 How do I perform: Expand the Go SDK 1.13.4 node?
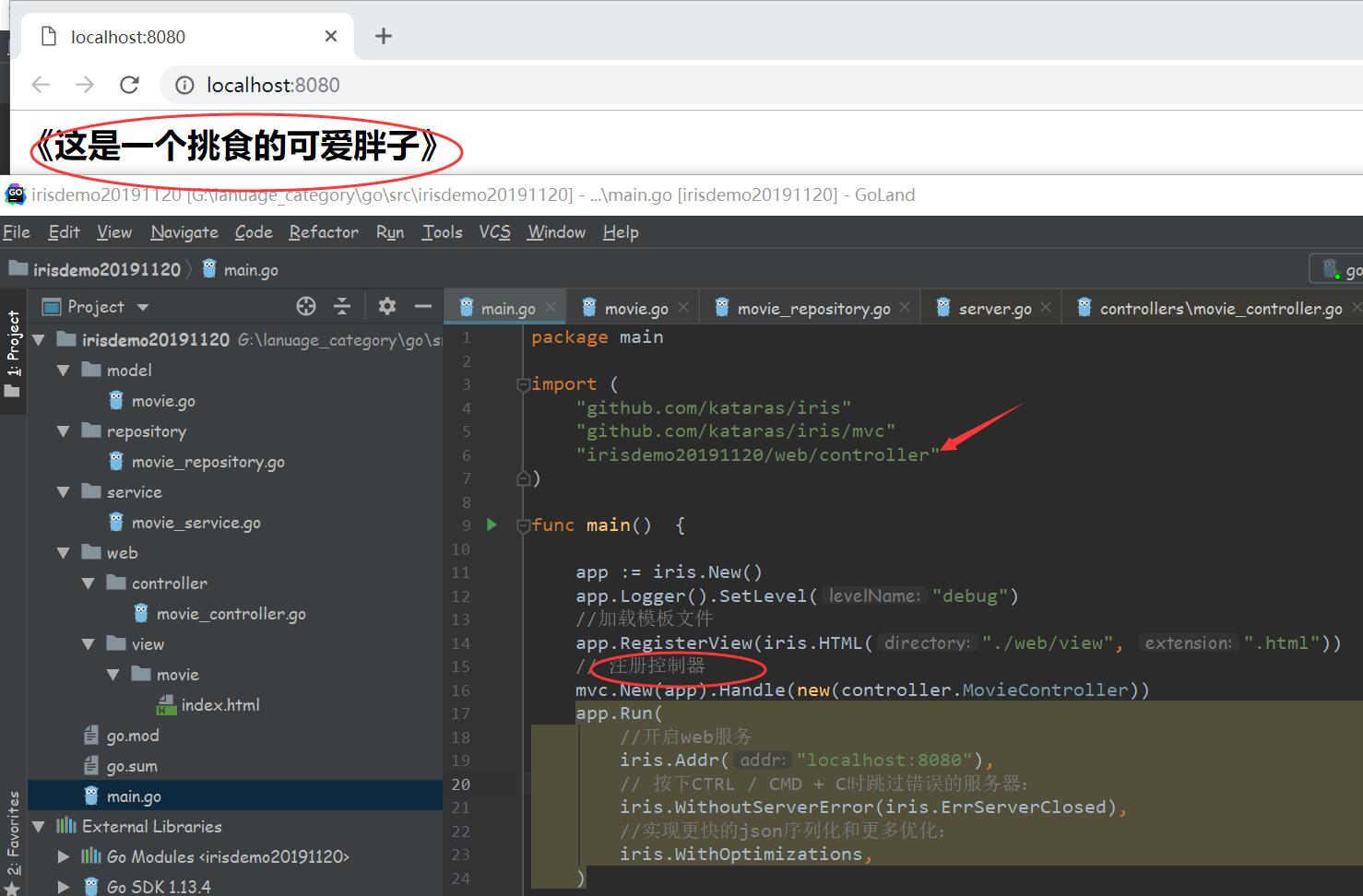64,887
